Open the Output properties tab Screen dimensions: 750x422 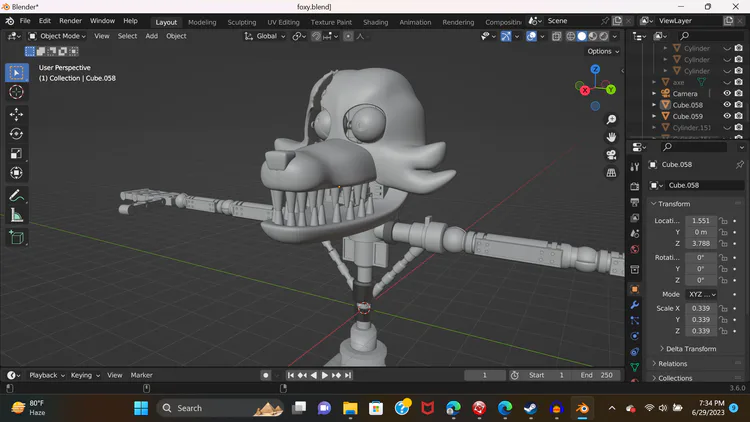coord(635,202)
